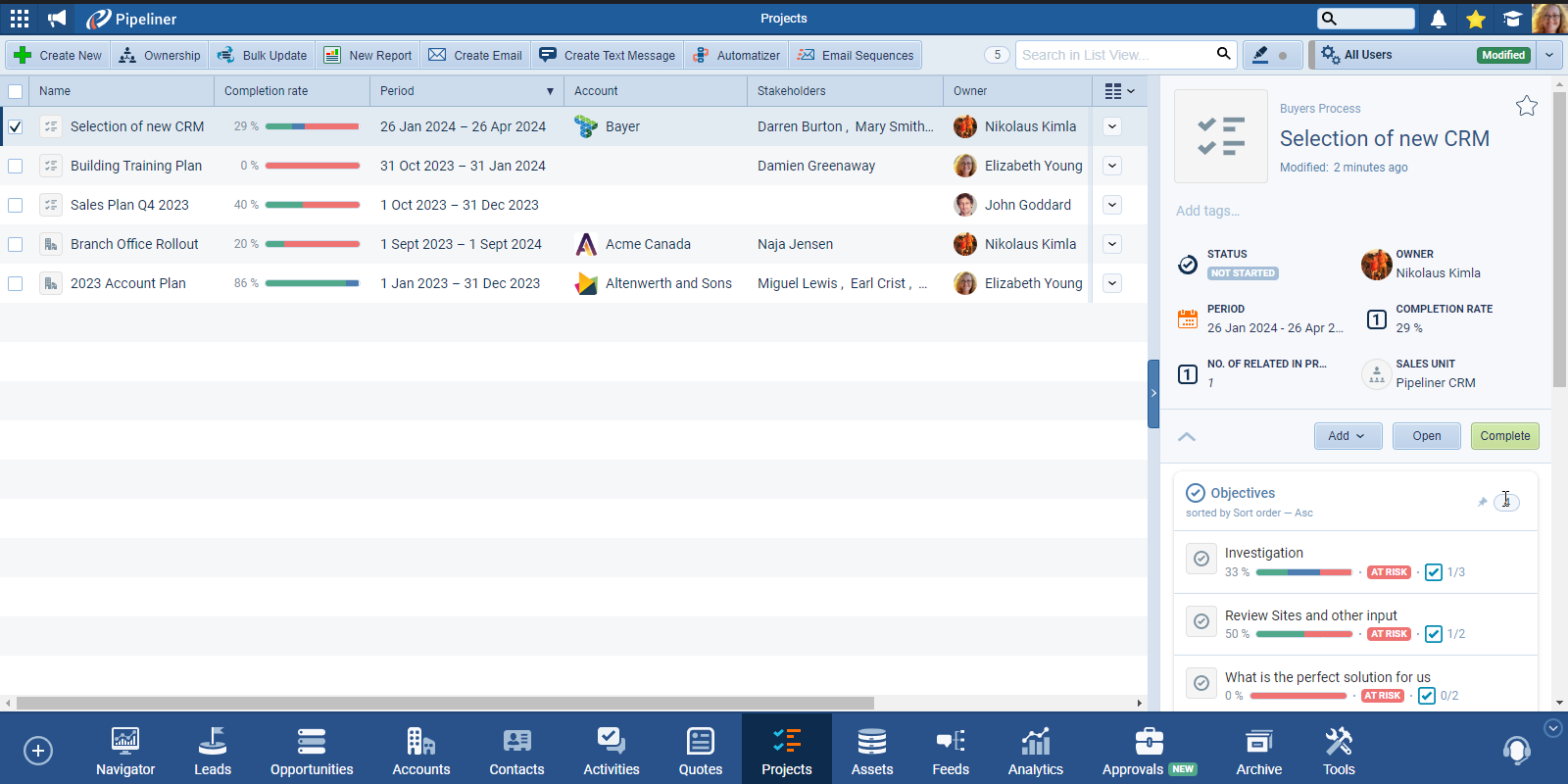
Task: Open the app launcher grid icon
Action: coord(20,19)
